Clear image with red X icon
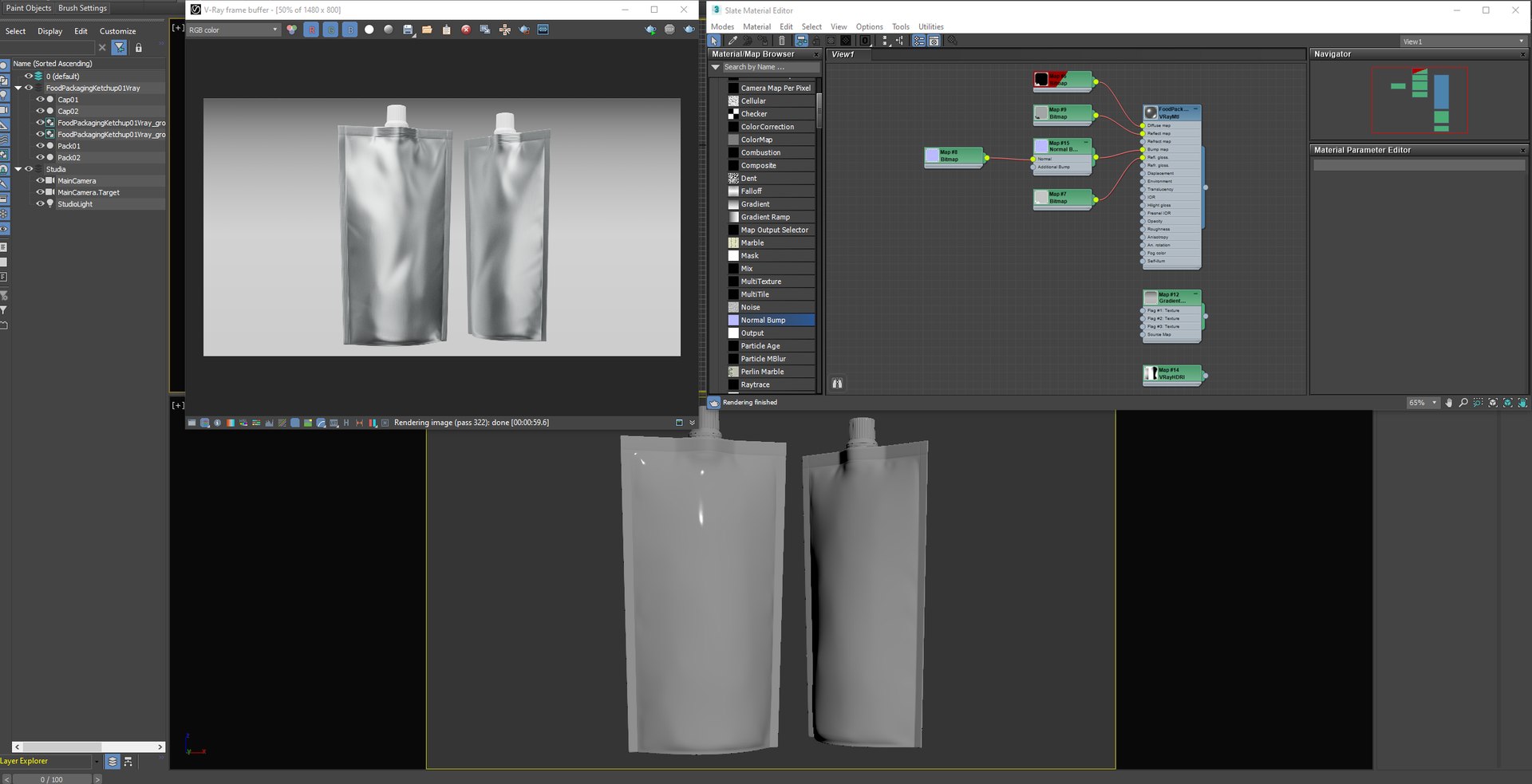The image size is (1532, 784). click(x=466, y=30)
